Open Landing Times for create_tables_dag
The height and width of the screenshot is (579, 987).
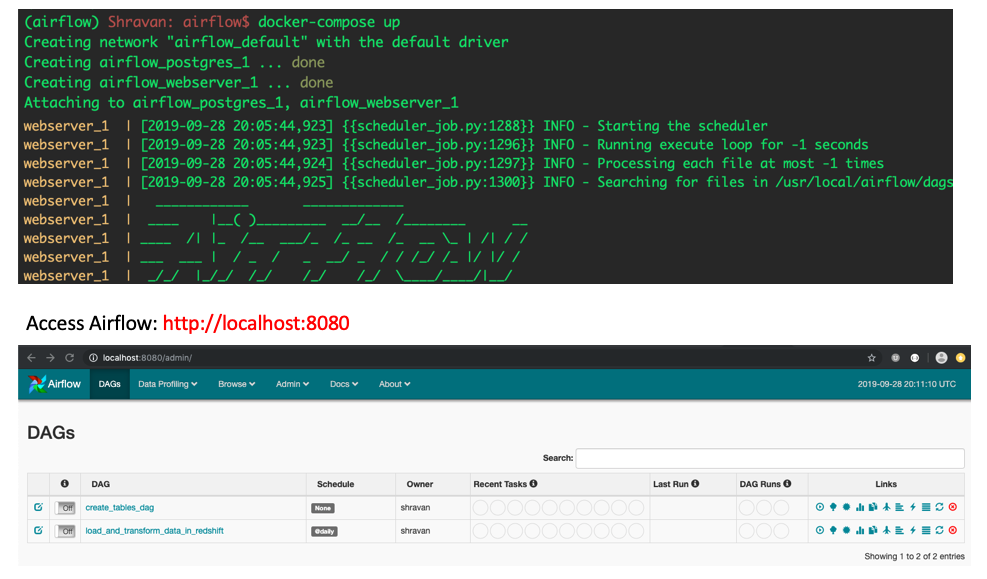point(887,507)
